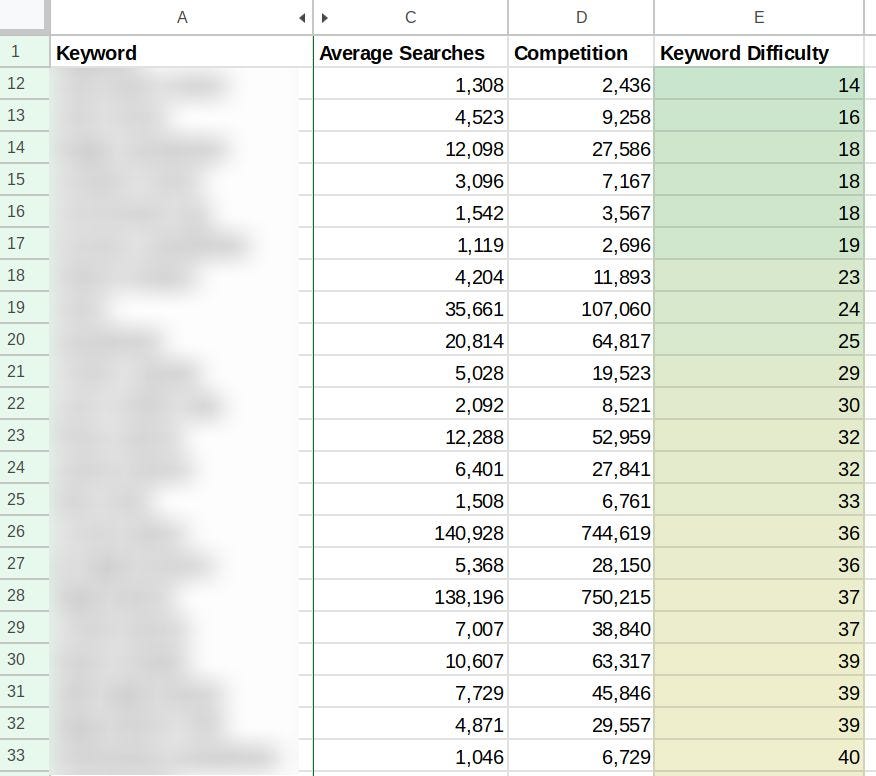The height and width of the screenshot is (776, 876).
Task: Click blurred Keyword cell in row 20
Action: (x=182, y=340)
